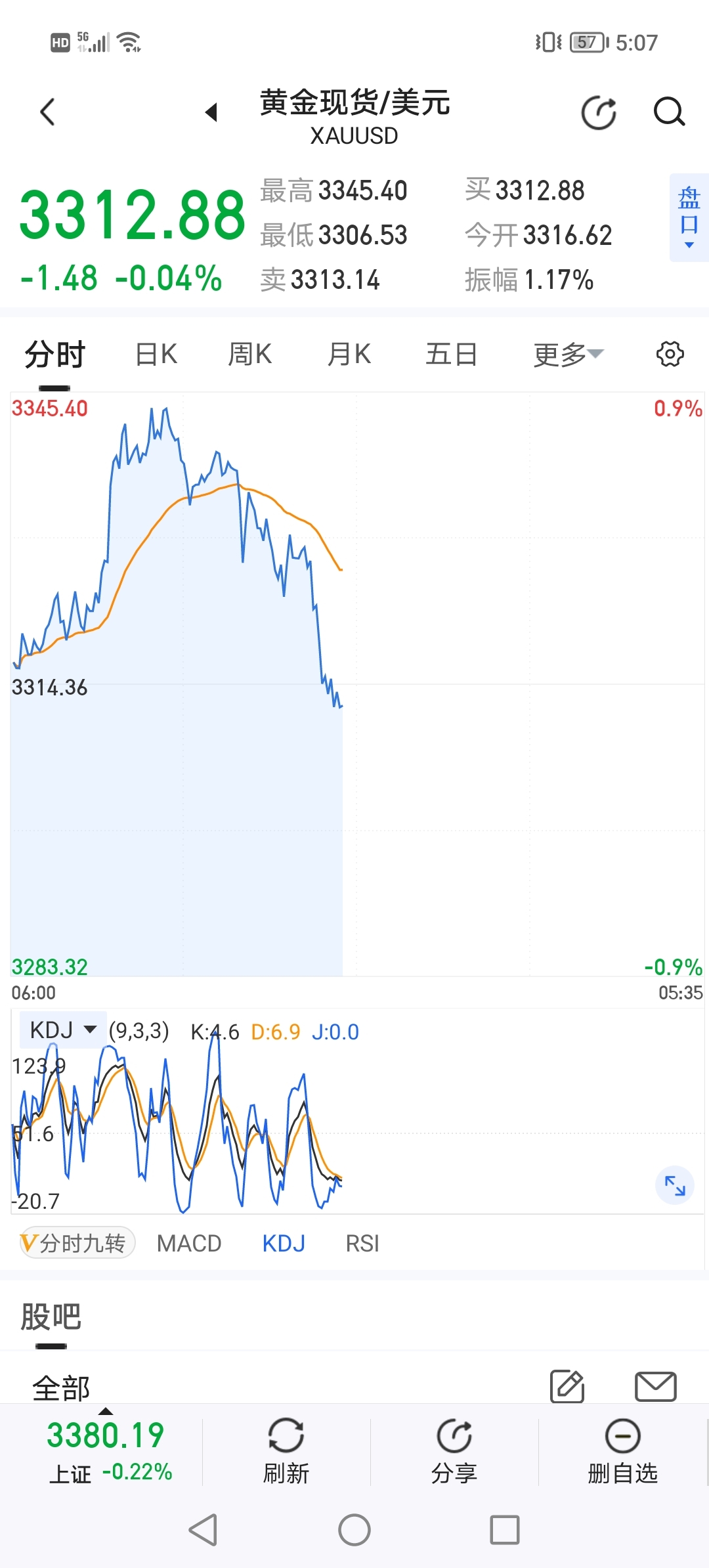
Task: Tap the write post pencil icon
Action: click(x=567, y=1386)
